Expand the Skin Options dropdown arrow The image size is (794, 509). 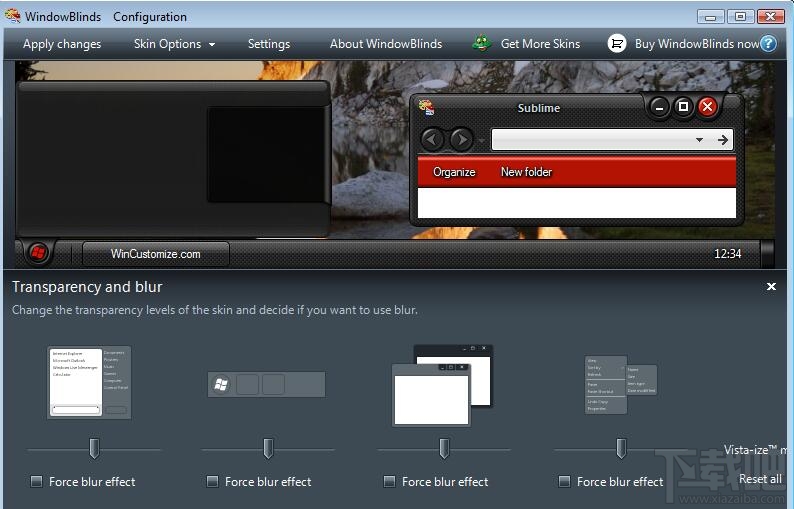click(x=212, y=45)
